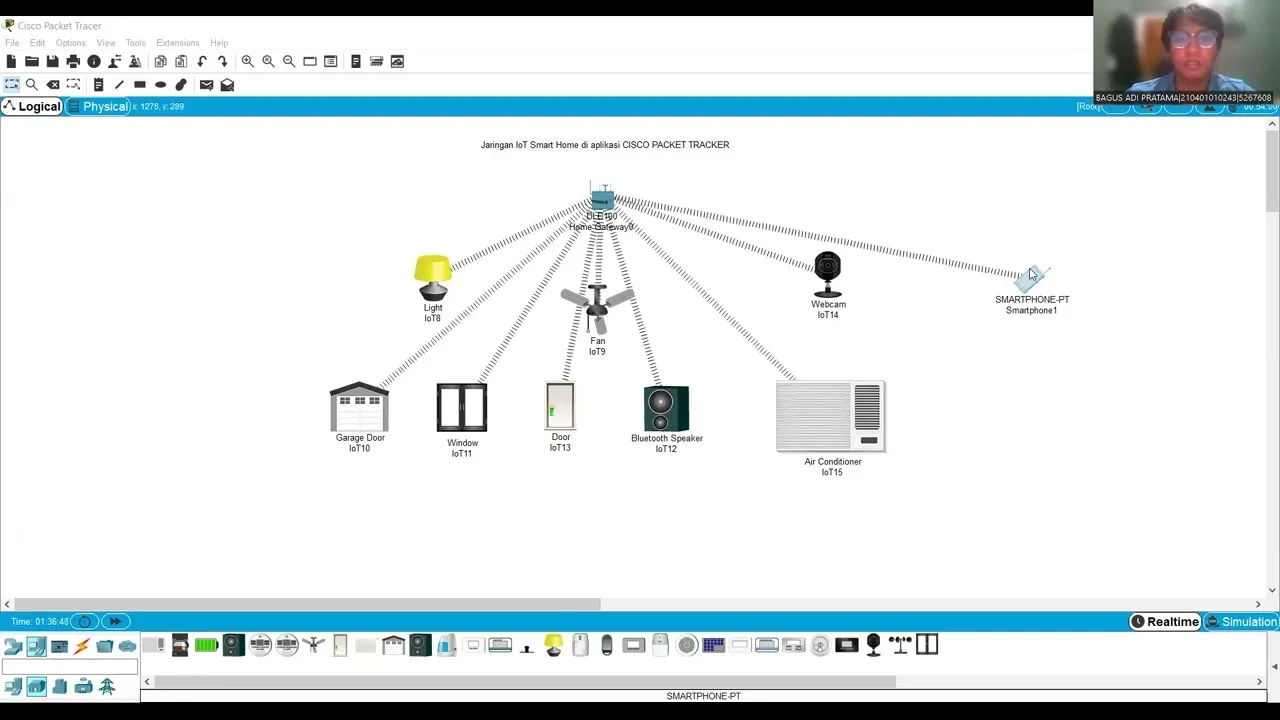Open the Options menu
The height and width of the screenshot is (720, 1280).
point(70,43)
